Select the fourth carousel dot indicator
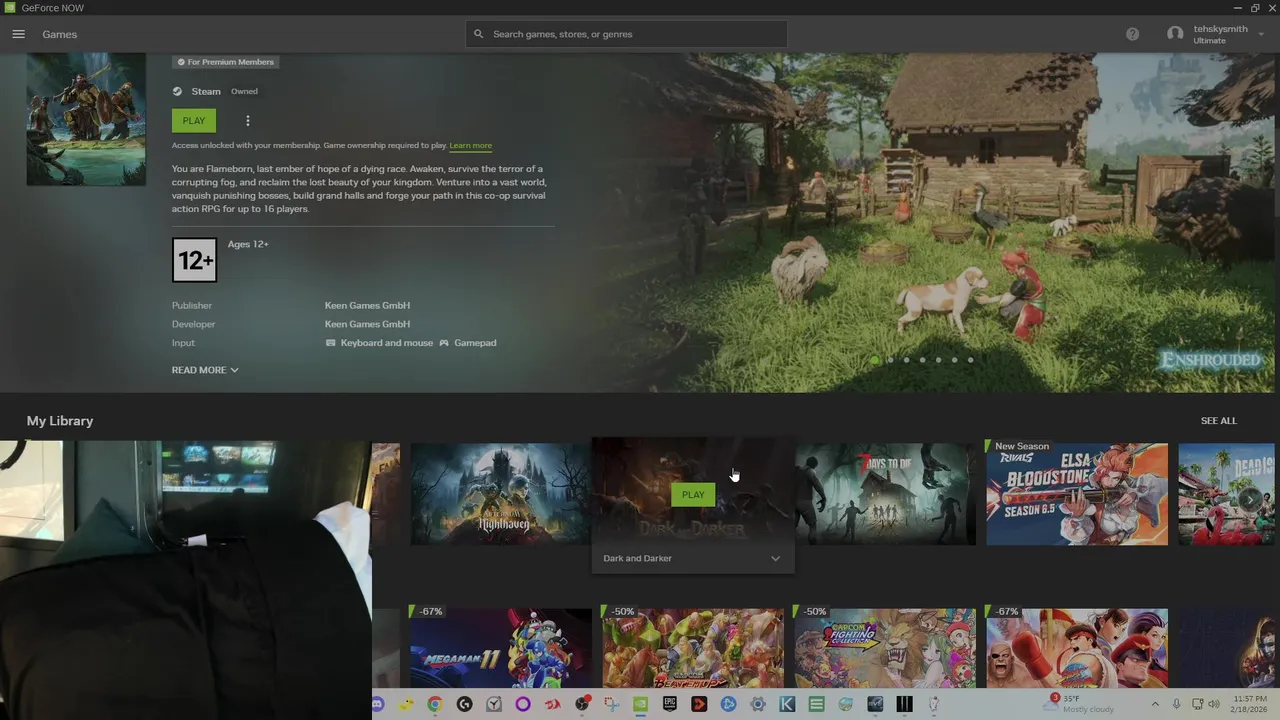 pyautogui.click(x=923, y=360)
